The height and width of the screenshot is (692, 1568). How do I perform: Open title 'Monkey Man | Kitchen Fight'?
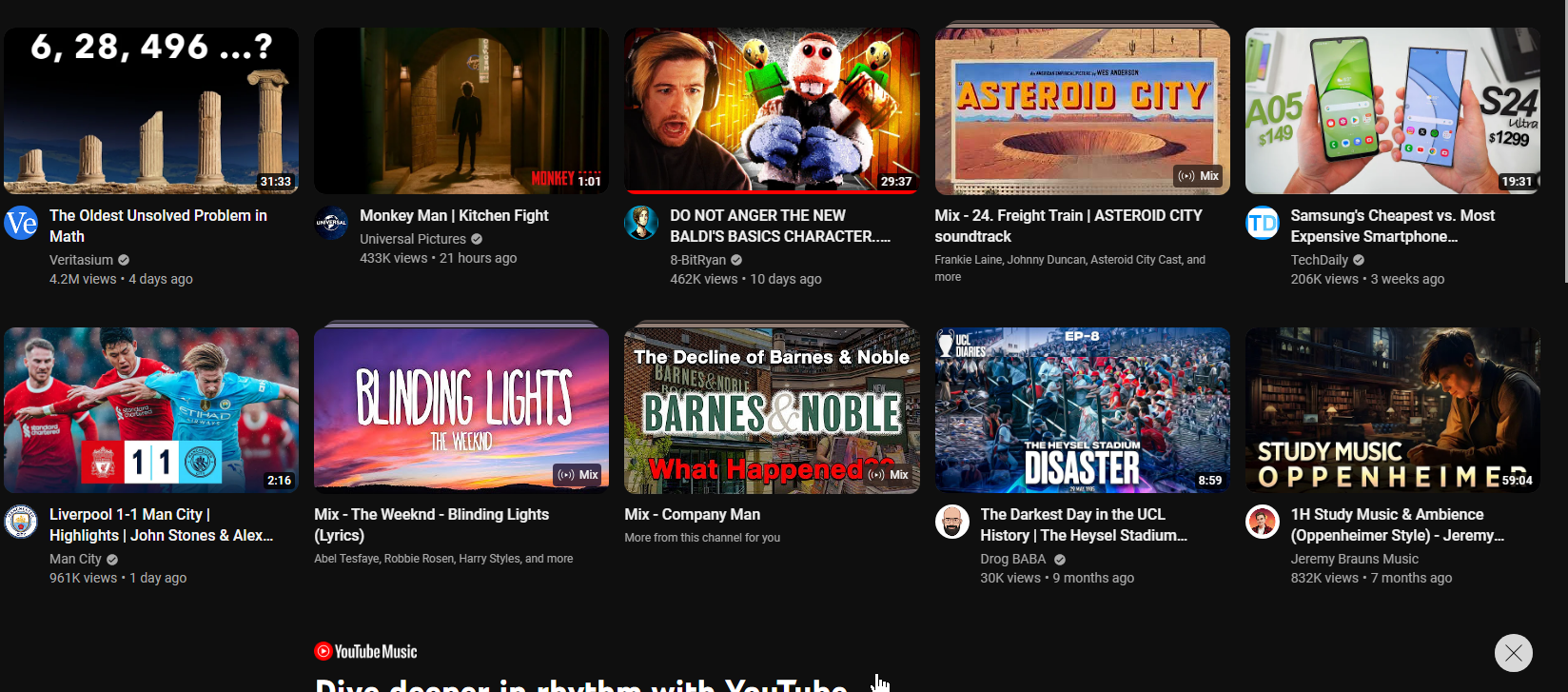454,216
